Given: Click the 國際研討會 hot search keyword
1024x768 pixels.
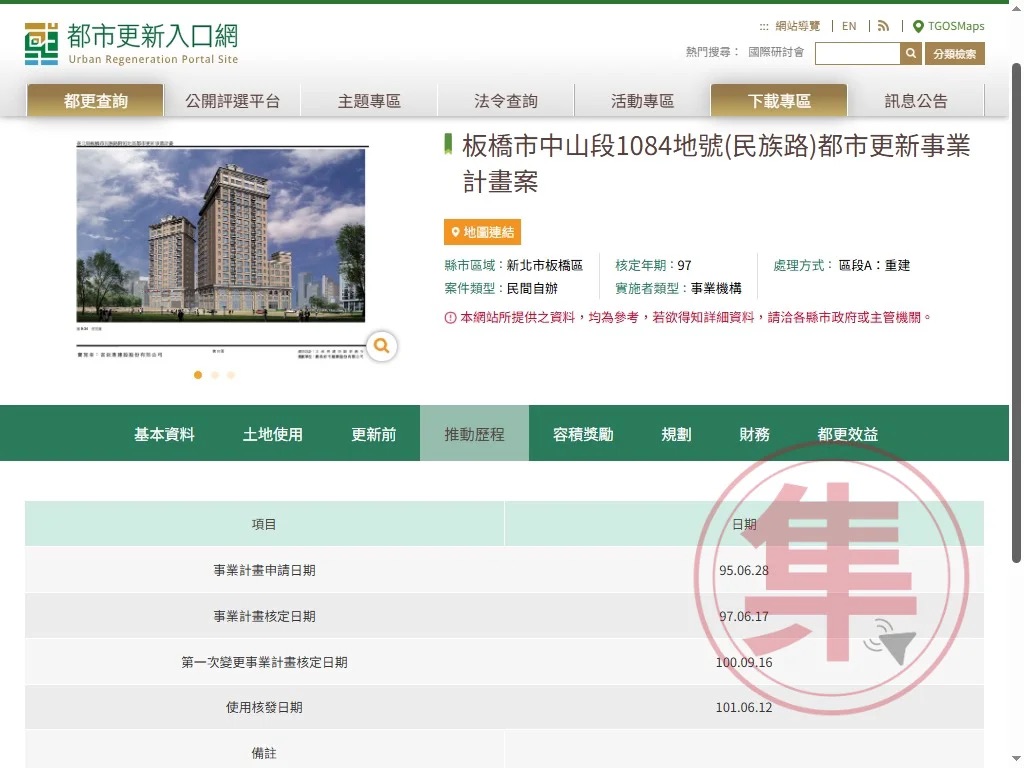Looking at the screenshot, I should pyautogui.click(x=776, y=52).
